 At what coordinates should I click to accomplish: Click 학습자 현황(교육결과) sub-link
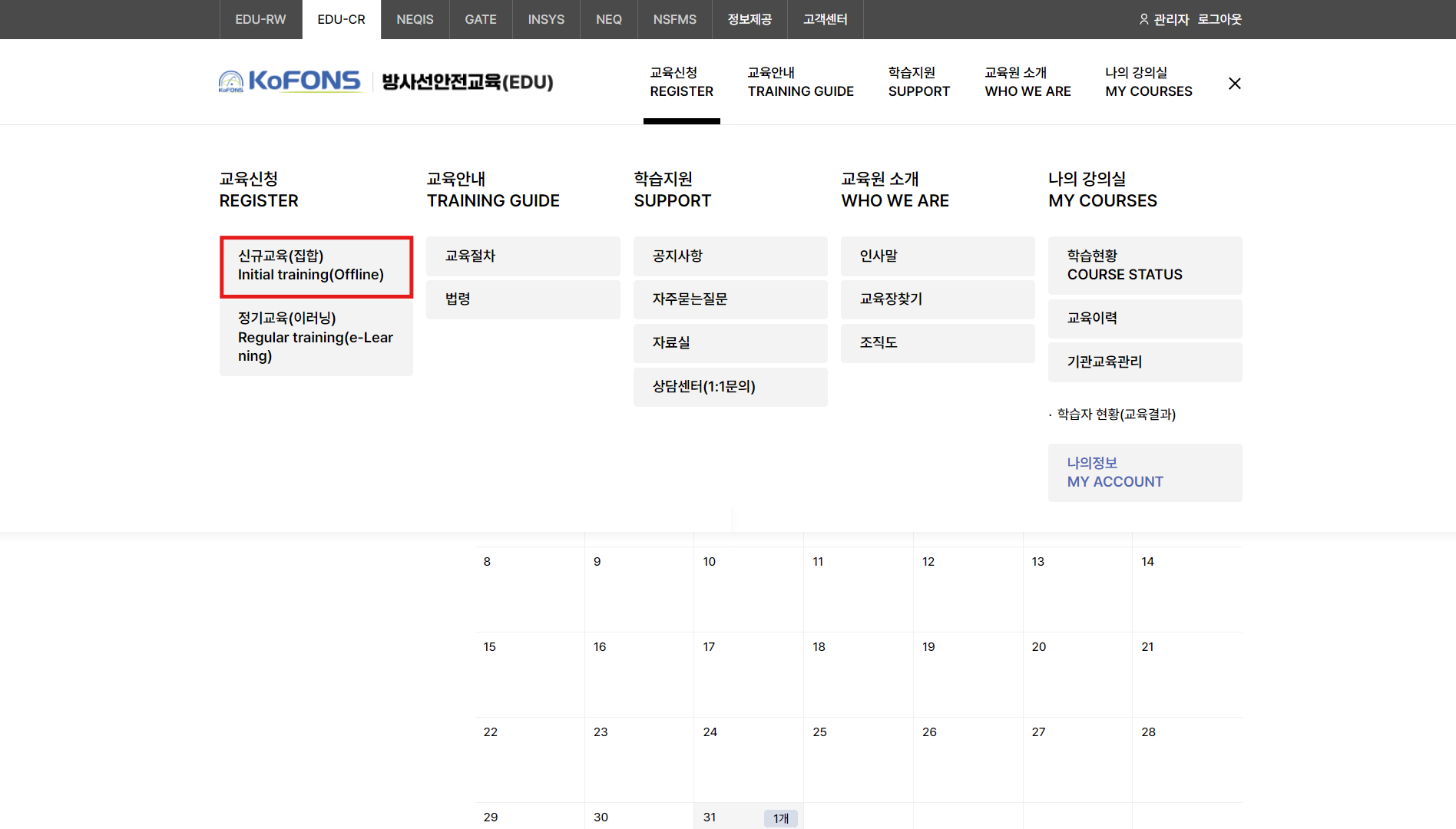coord(1116,414)
